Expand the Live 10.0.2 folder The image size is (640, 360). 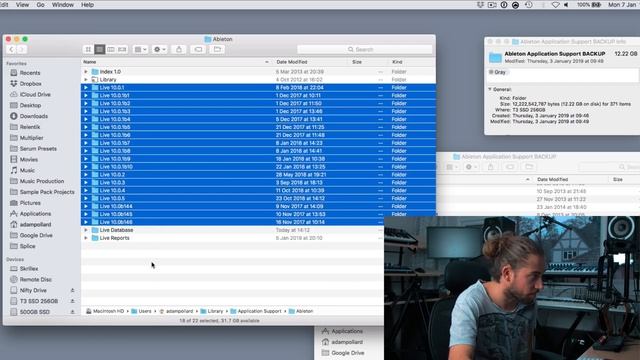(x=86, y=174)
